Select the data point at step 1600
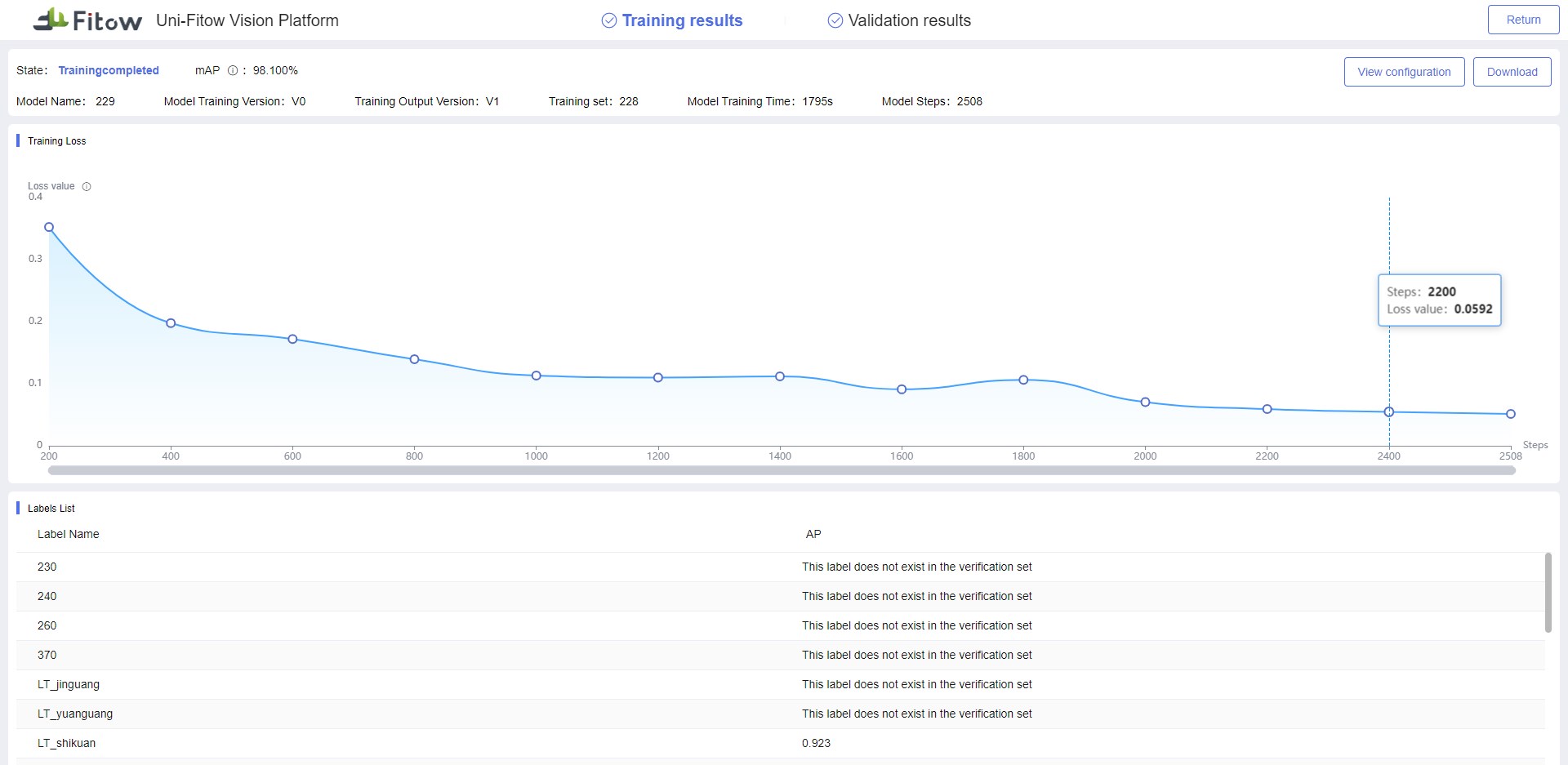1568x765 pixels. pos(902,389)
